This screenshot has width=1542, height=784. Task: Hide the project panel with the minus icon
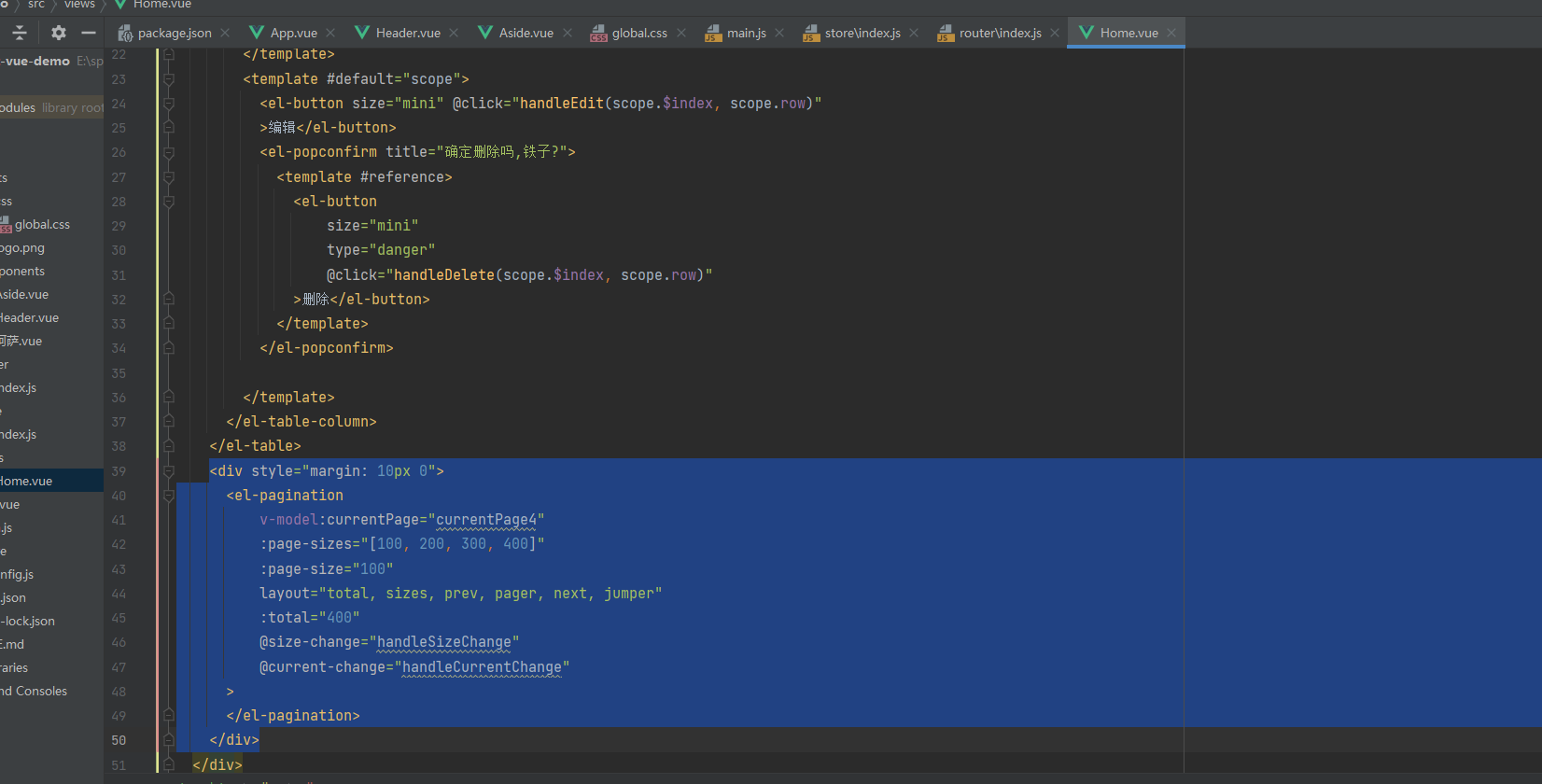coord(89,33)
